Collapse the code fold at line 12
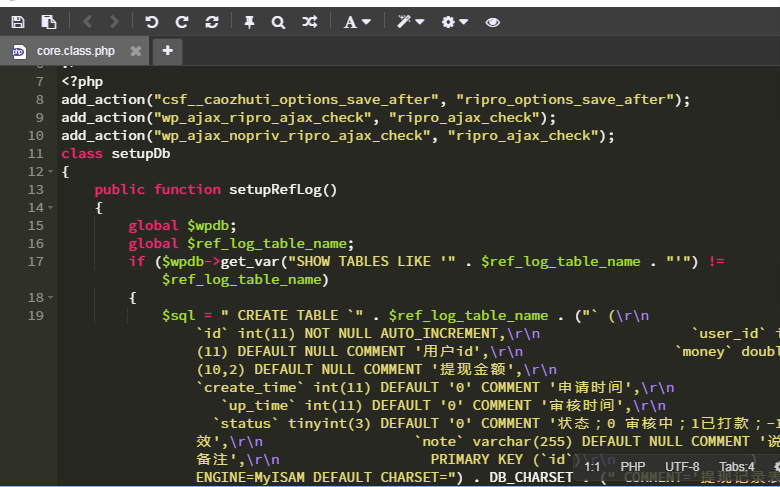780x487 pixels. [50, 172]
